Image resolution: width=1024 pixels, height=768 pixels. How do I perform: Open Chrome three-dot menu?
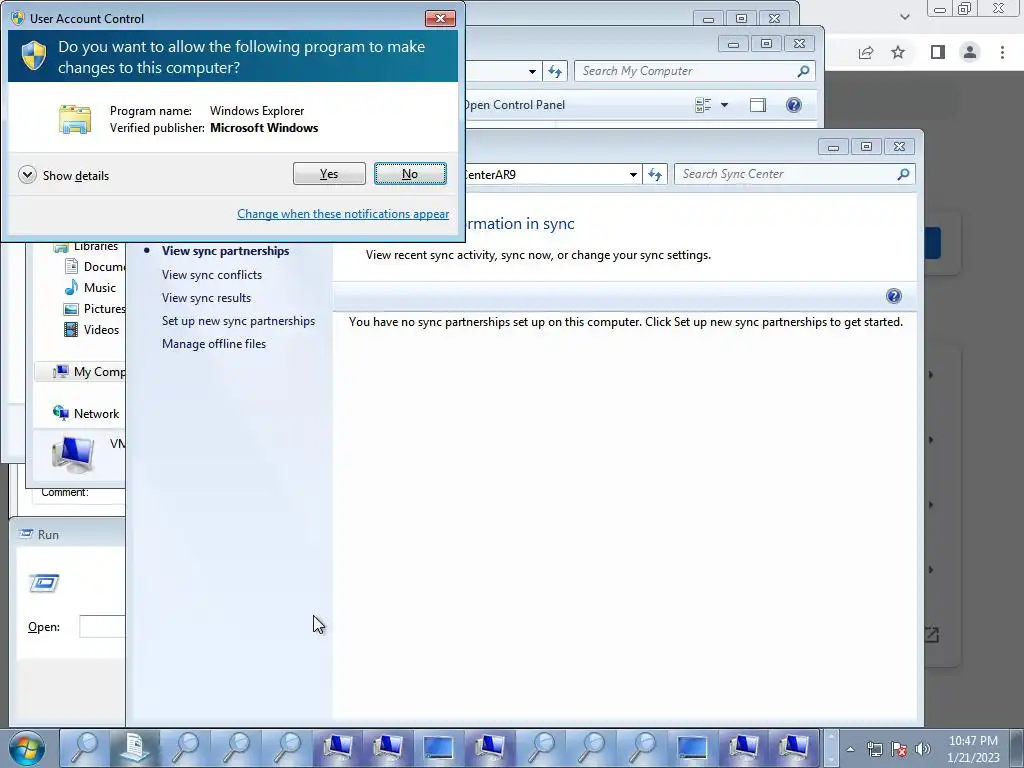pyautogui.click(x=1002, y=52)
